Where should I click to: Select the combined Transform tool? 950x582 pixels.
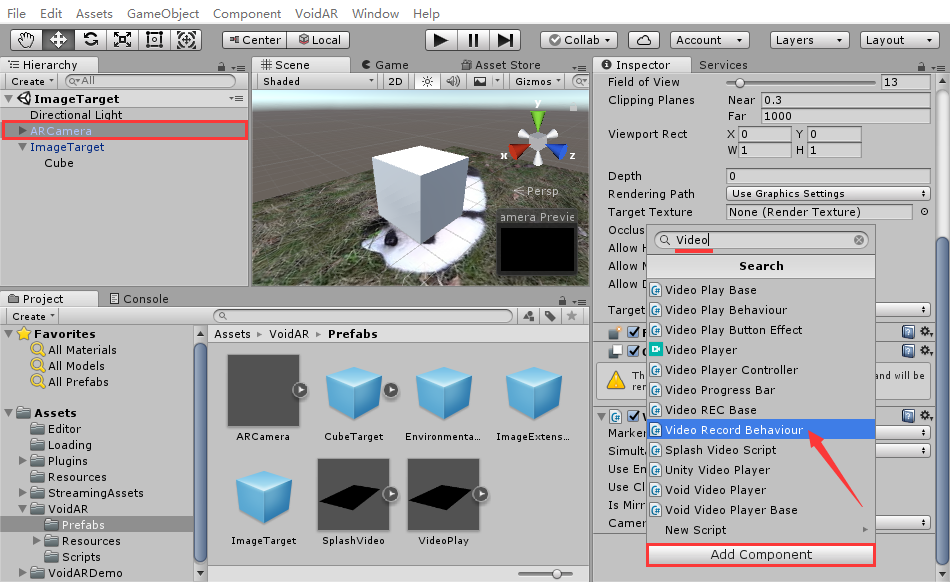click(186, 40)
